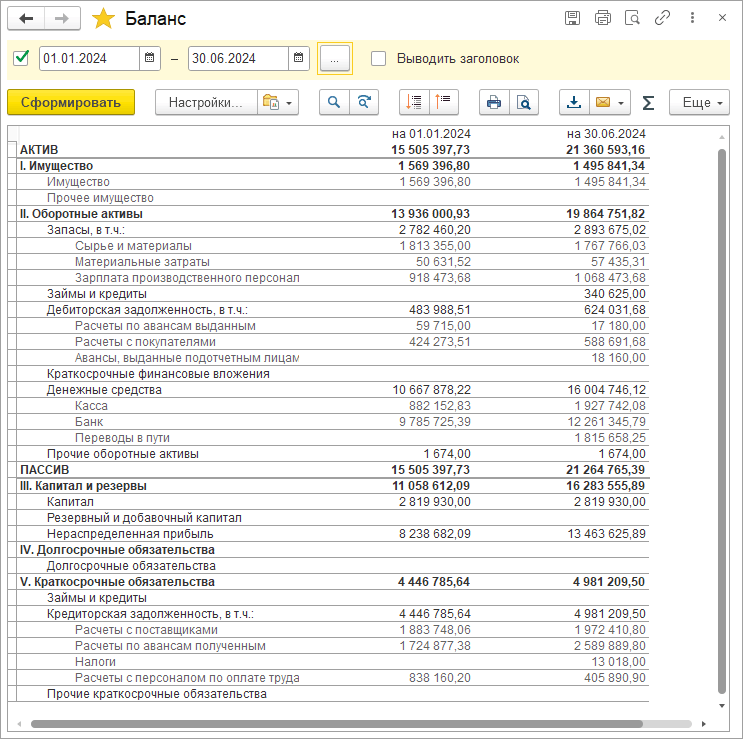The height and width of the screenshot is (739, 743).
Task: Click the horizontal scrollbar at bottom
Action: pos(360,723)
